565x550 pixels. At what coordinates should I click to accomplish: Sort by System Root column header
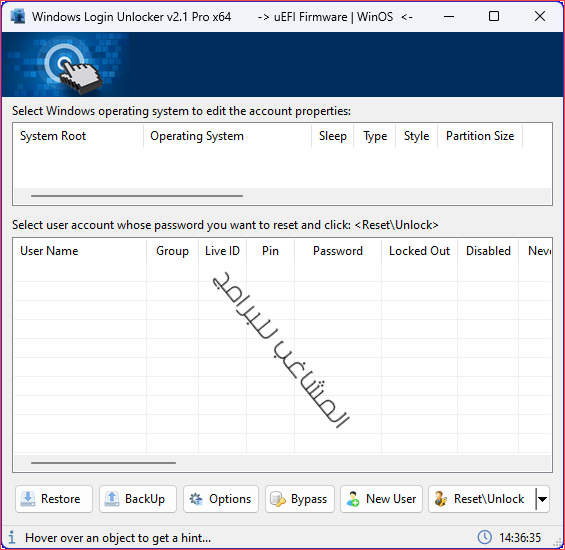pyautogui.click(x=78, y=136)
